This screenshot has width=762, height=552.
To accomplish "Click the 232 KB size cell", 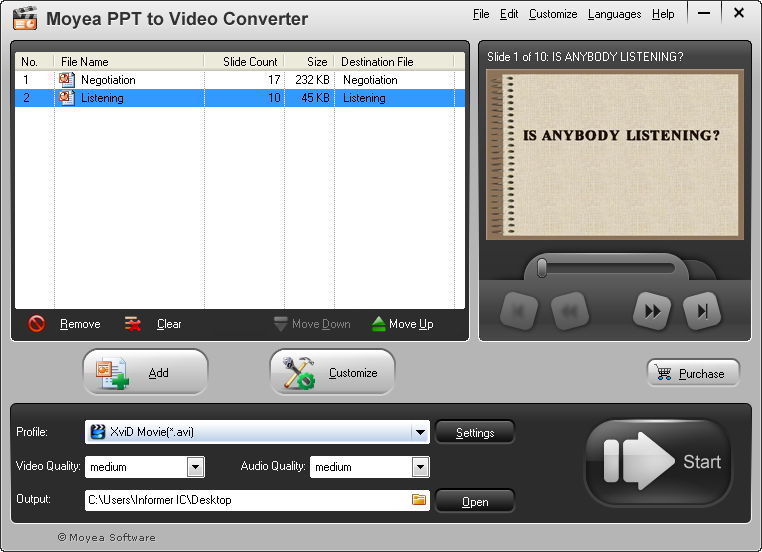I will (312, 80).
